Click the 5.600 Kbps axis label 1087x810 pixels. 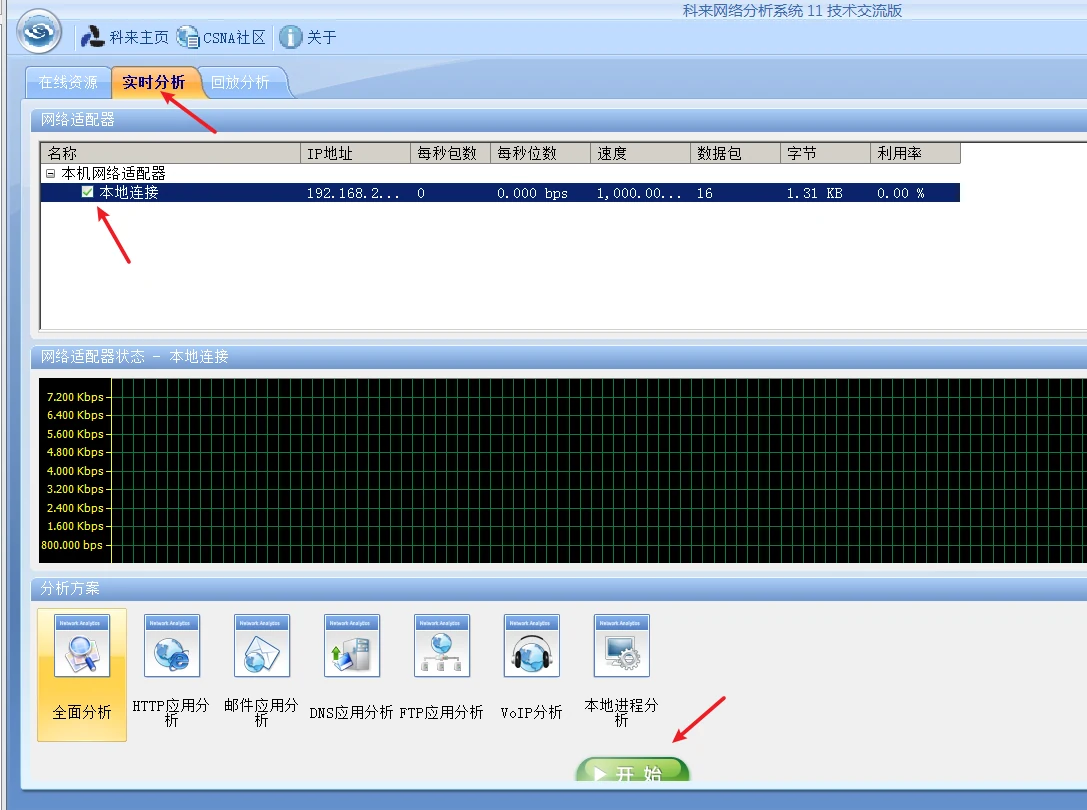coord(75,434)
